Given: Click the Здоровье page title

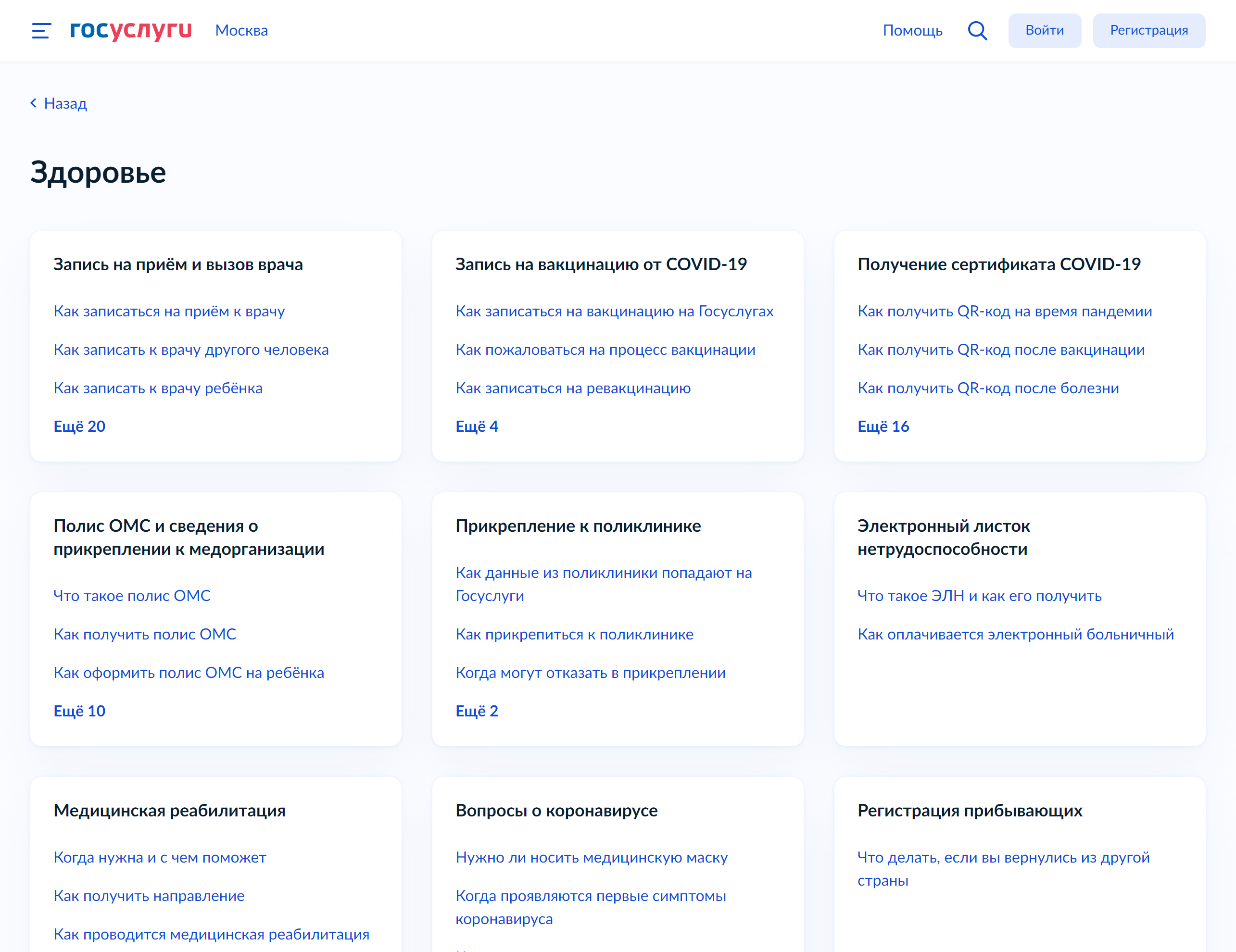Looking at the screenshot, I should click(98, 173).
